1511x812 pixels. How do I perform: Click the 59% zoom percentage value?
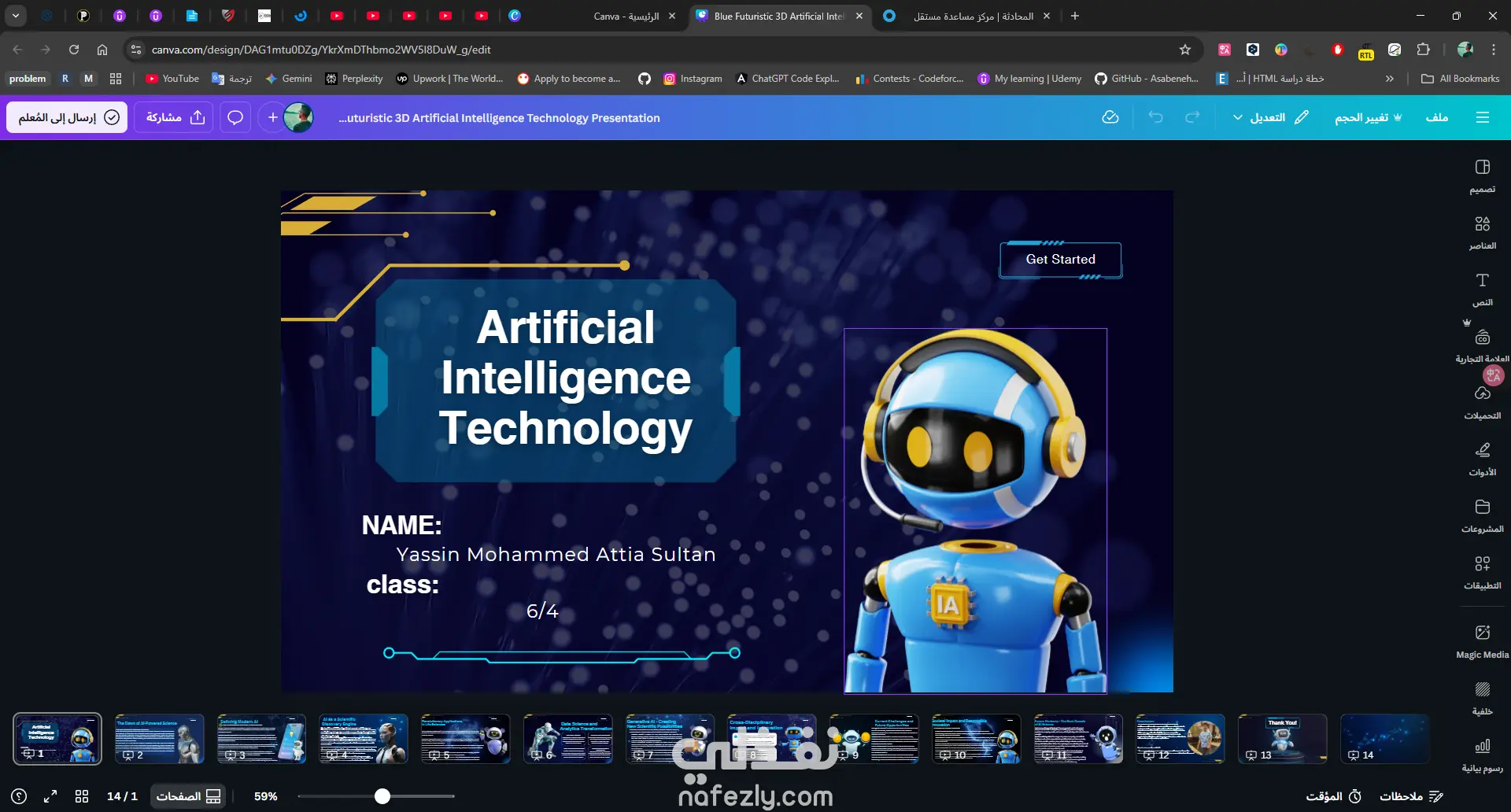click(266, 796)
